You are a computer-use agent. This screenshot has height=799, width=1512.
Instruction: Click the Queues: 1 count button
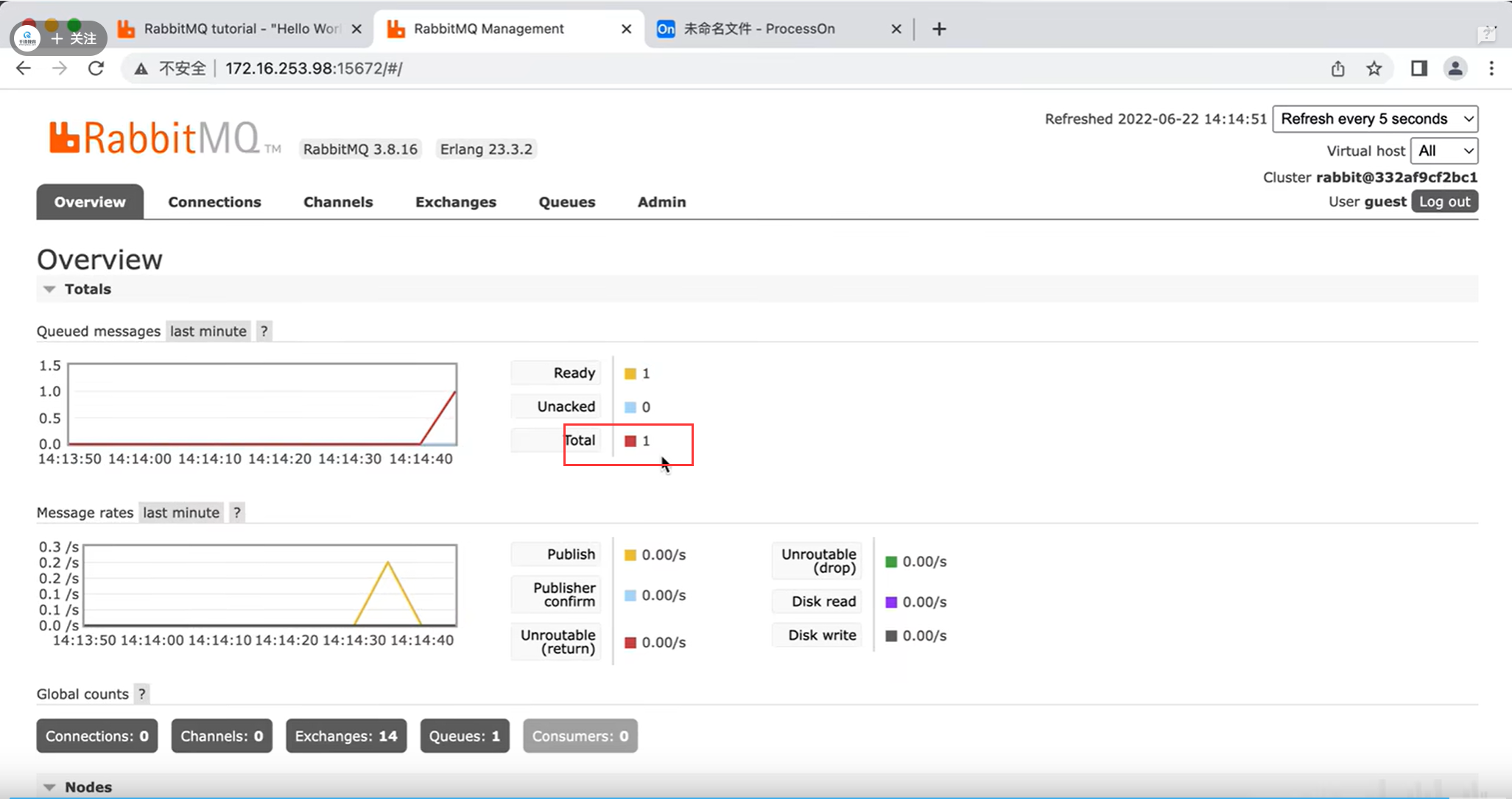coord(464,736)
